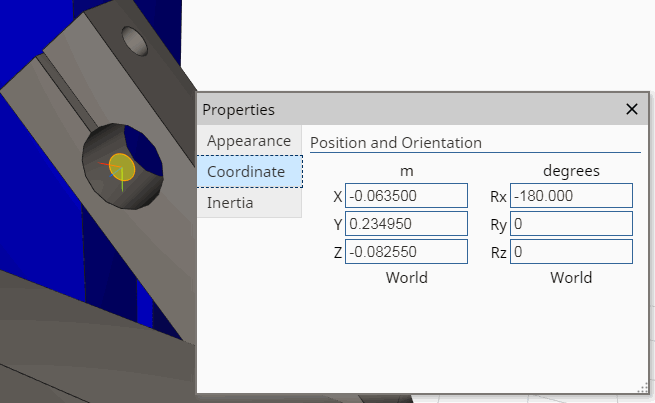Switch to the Appearance tab
This screenshot has width=655, height=403.
[x=248, y=141]
